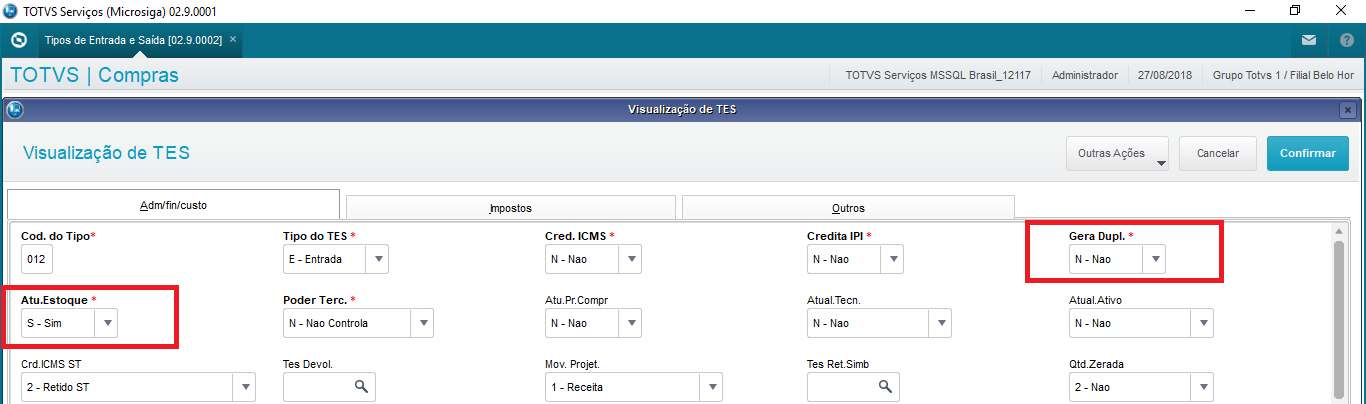Expand the Crd.ICMS ST combo box
The width and height of the screenshot is (1366, 404).
pyautogui.click(x=244, y=387)
